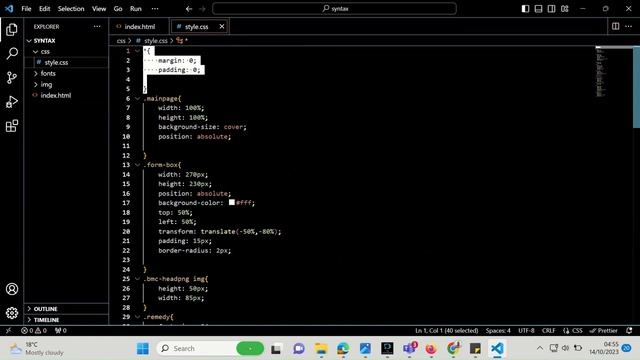
Task: Toggle the primary side bar layout icon
Action: [x=525, y=9]
